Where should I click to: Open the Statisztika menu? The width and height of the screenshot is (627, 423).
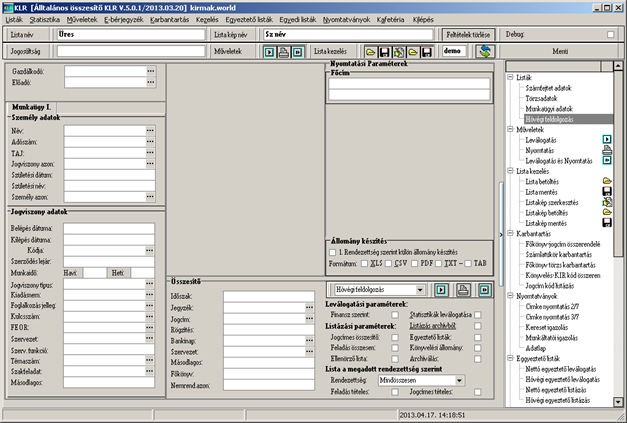45,20
